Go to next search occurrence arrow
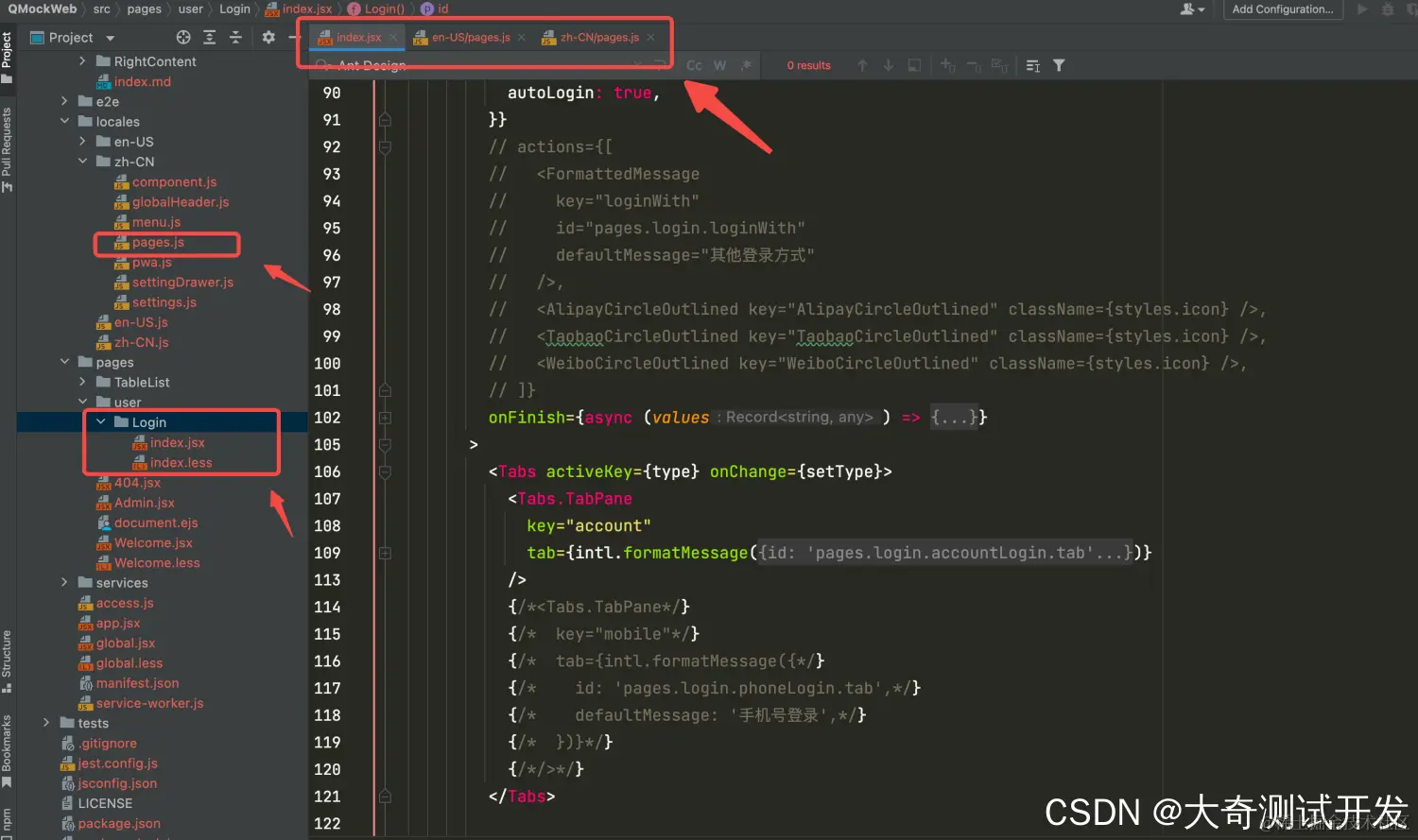Image resolution: width=1418 pixels, height=840 pixels. coord(888,65)
